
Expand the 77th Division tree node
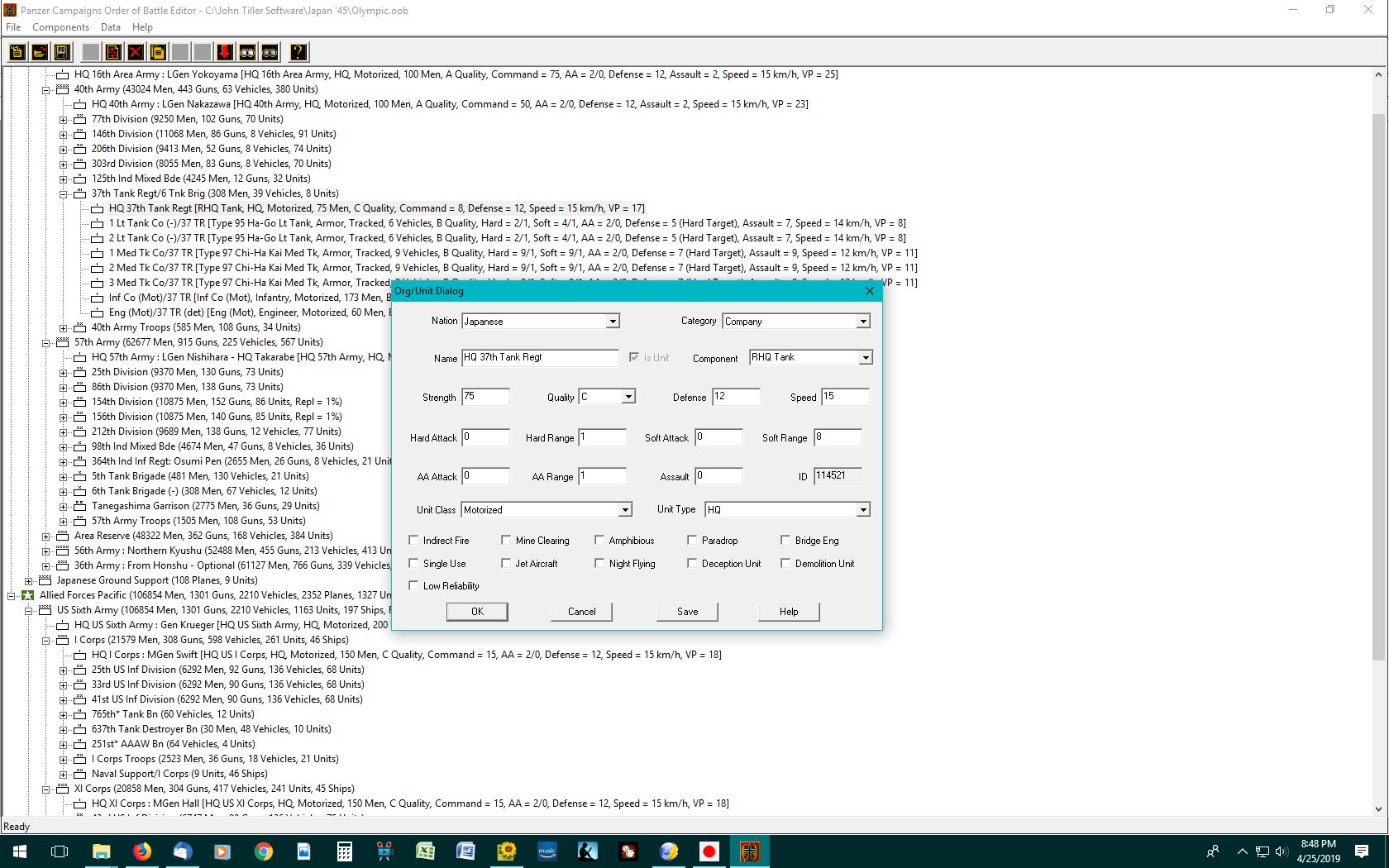pyautogui.click(x=63, y=119)
